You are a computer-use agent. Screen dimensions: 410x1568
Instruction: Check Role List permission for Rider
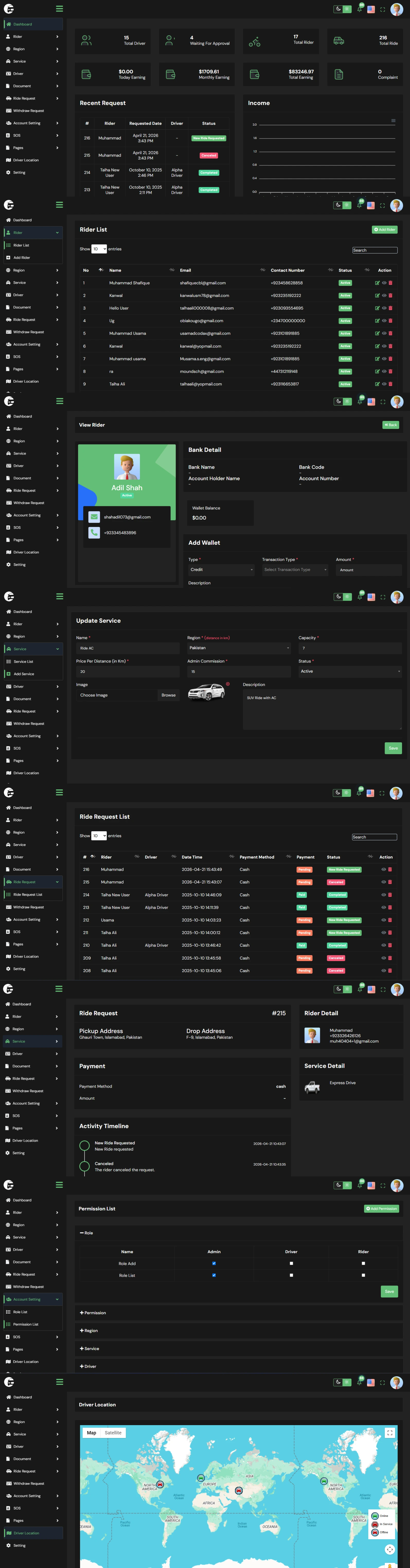click(x=363, y=1275)
